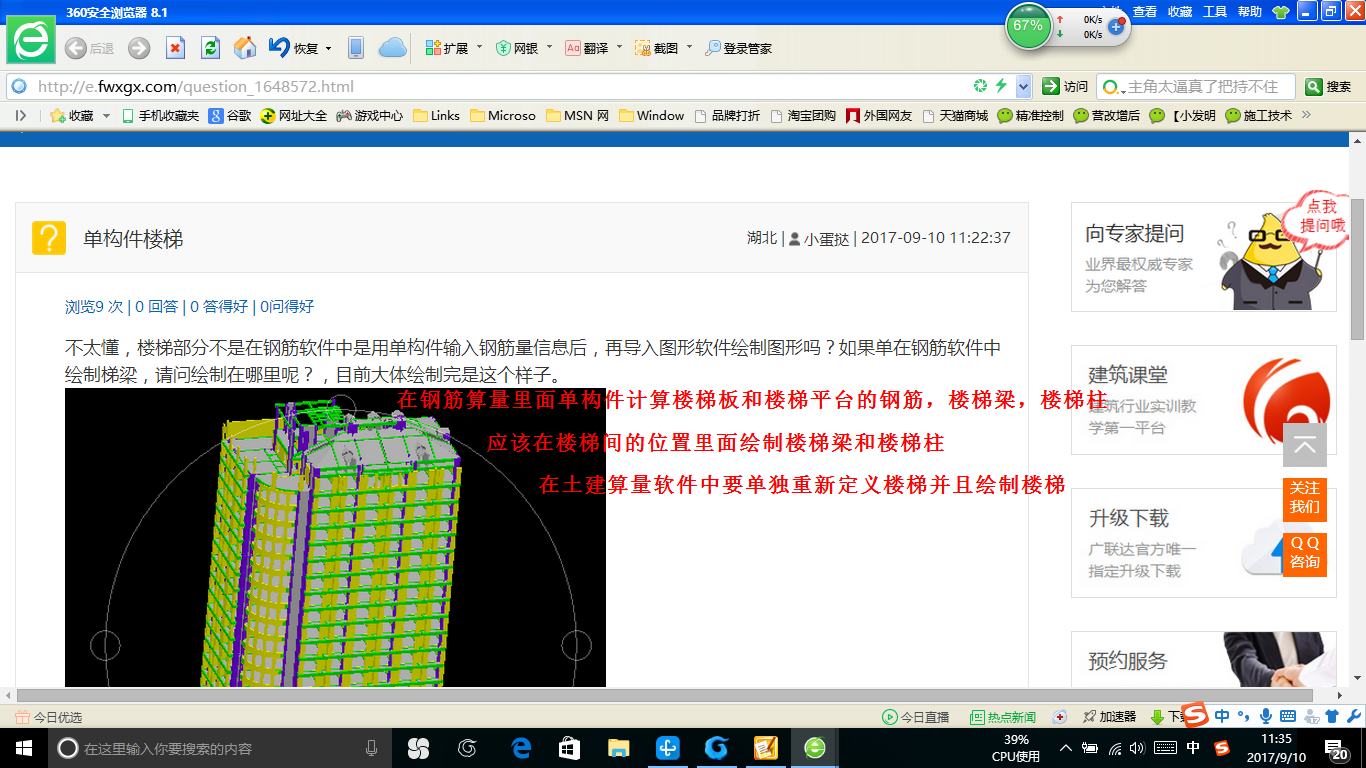The height and width of the screenshot is (768, 1366).
Task: Click the cloud sync toolbar icon
Action: [392, 48]
